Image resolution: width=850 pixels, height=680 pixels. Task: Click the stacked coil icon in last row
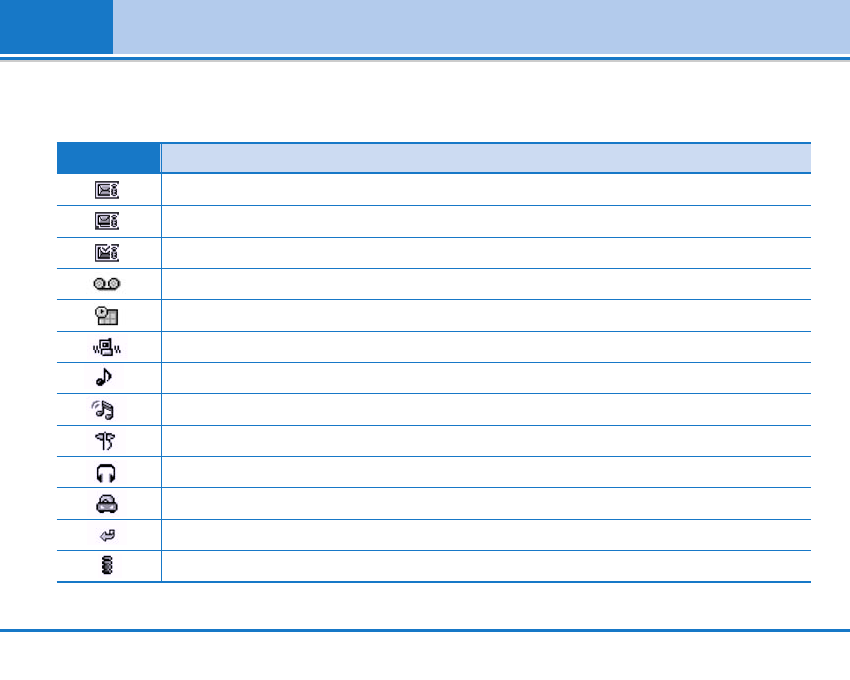108,567
